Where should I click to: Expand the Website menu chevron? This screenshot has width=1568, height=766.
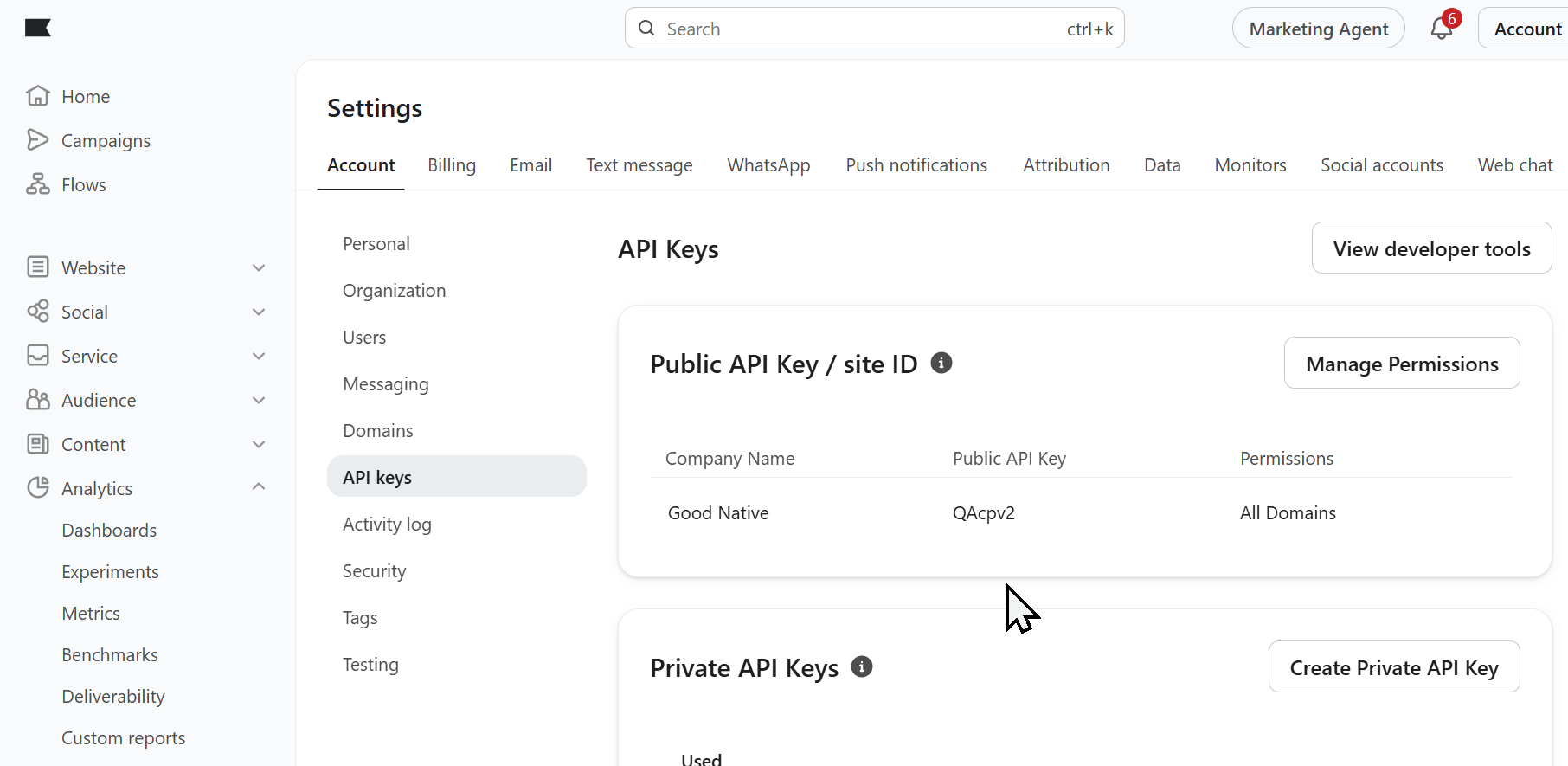pos(259,268)
